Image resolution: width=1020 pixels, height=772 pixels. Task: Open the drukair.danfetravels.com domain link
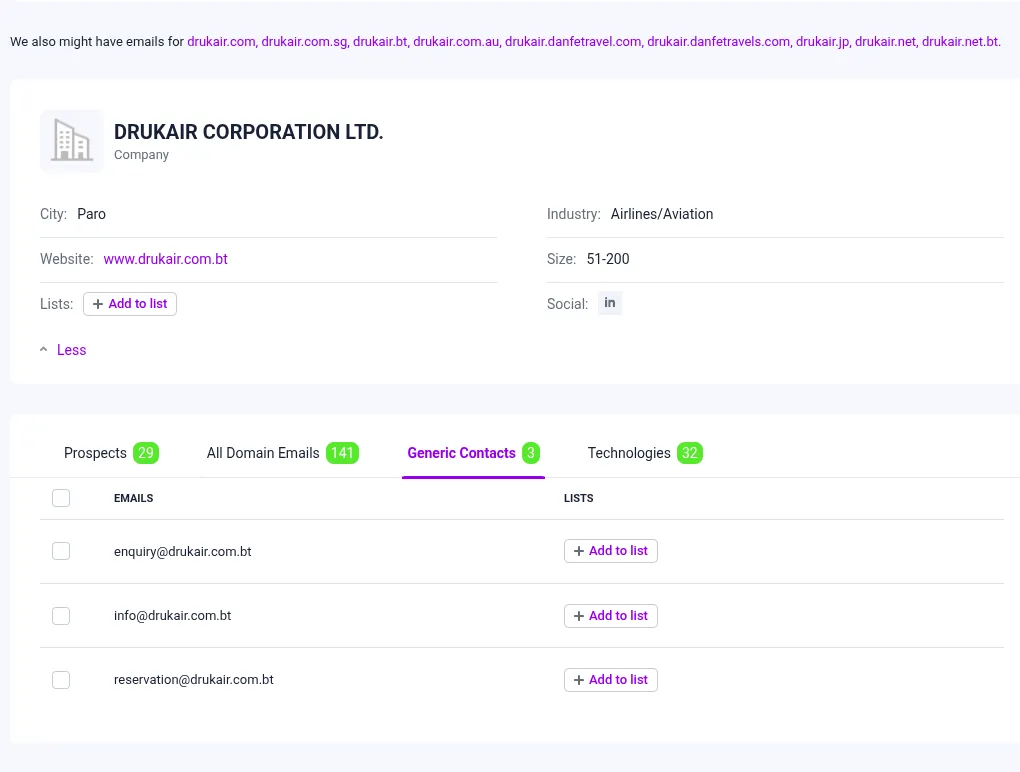(718, 42)
